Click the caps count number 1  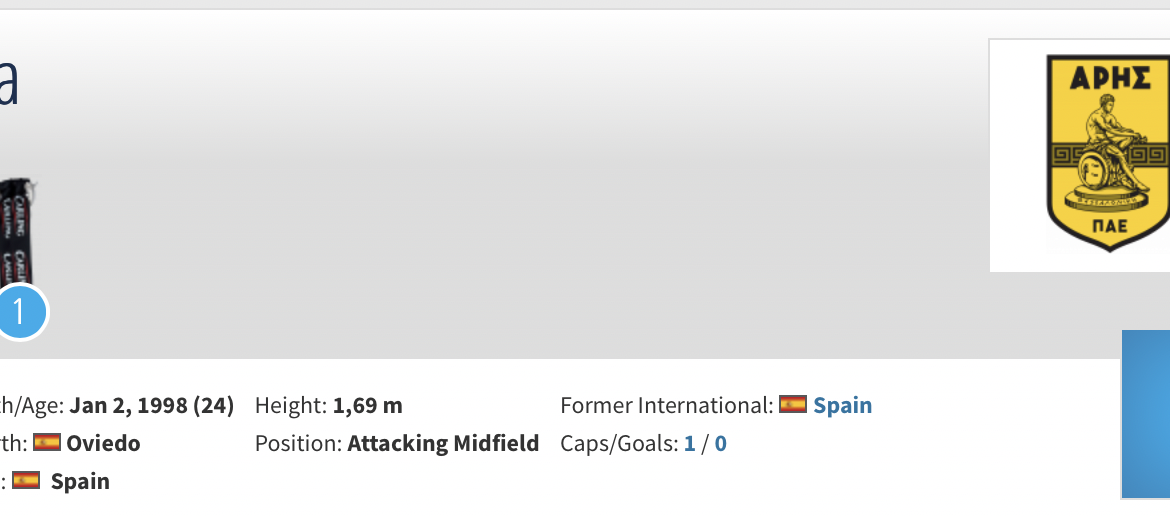[x=690, y=443]
